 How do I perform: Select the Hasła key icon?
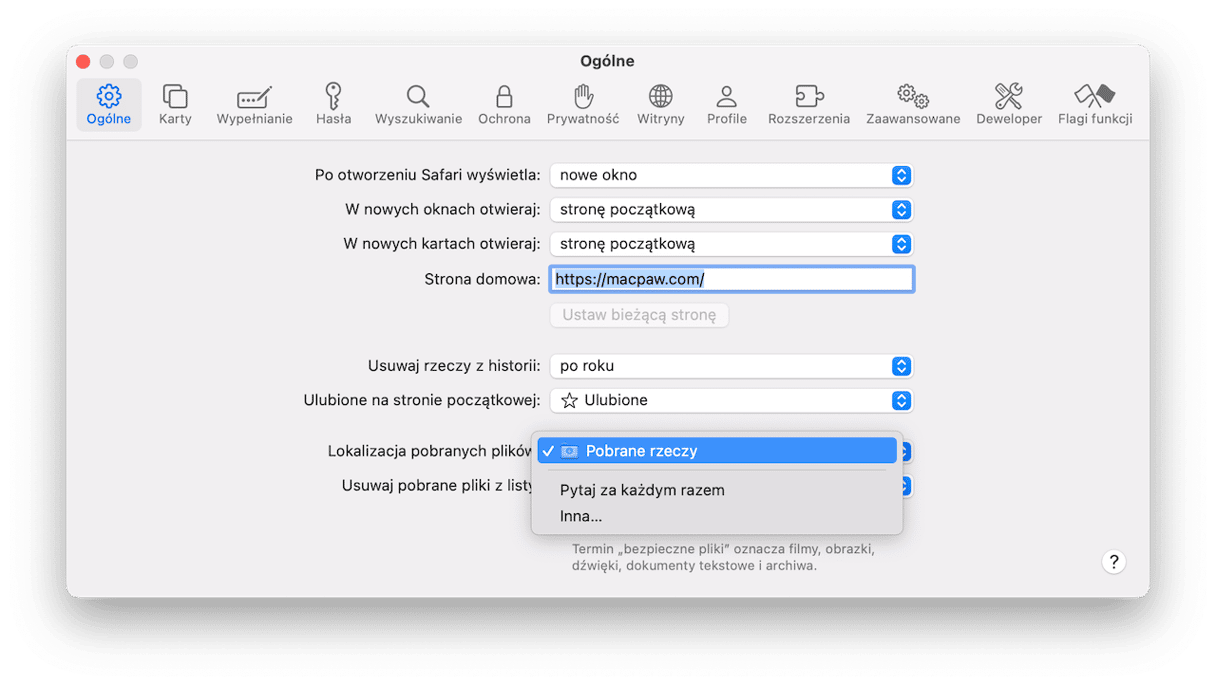333,105
